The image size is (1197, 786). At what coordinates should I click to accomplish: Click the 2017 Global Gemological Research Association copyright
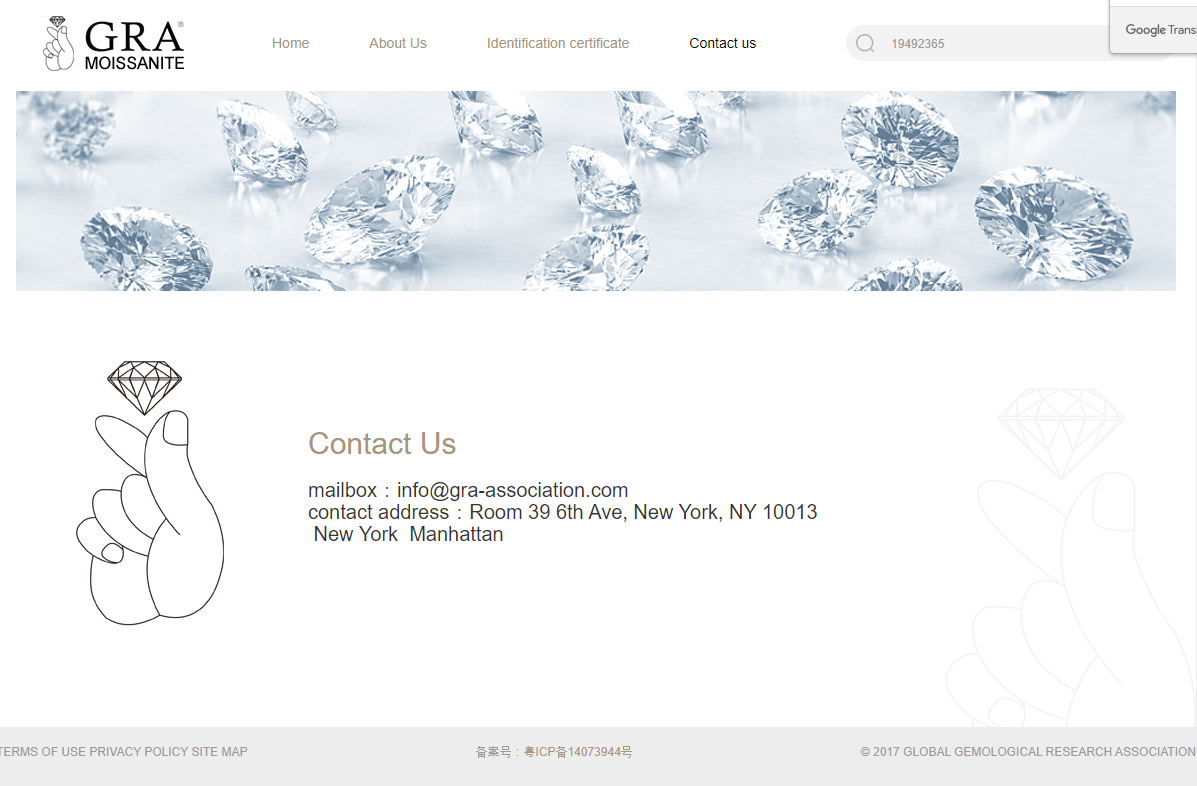(1028, 752)
